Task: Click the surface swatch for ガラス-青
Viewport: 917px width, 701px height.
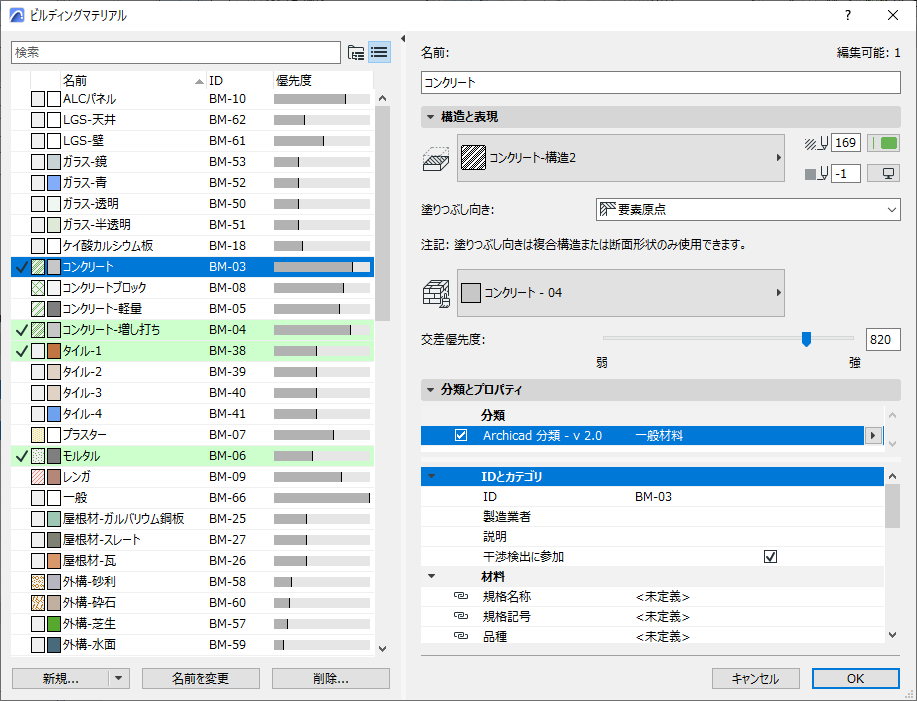Action: [x=54, y=183]
